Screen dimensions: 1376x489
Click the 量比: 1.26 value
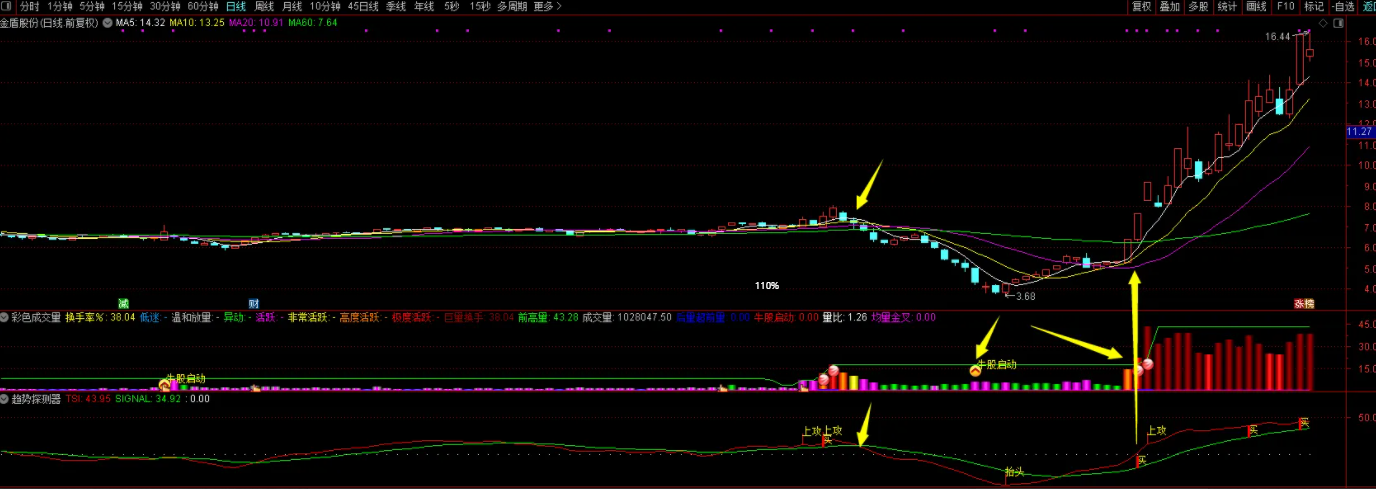(845, 317)
